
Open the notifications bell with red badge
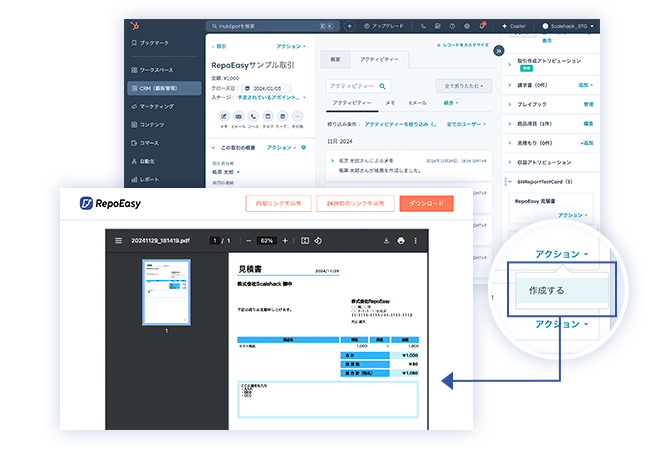click(x=482, y=26)
